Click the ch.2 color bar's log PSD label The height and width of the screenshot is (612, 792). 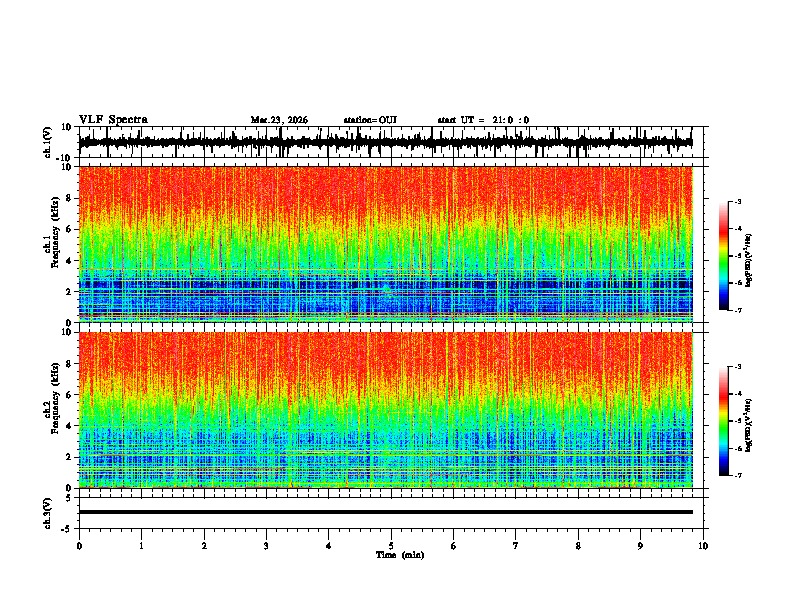[748, 425]
